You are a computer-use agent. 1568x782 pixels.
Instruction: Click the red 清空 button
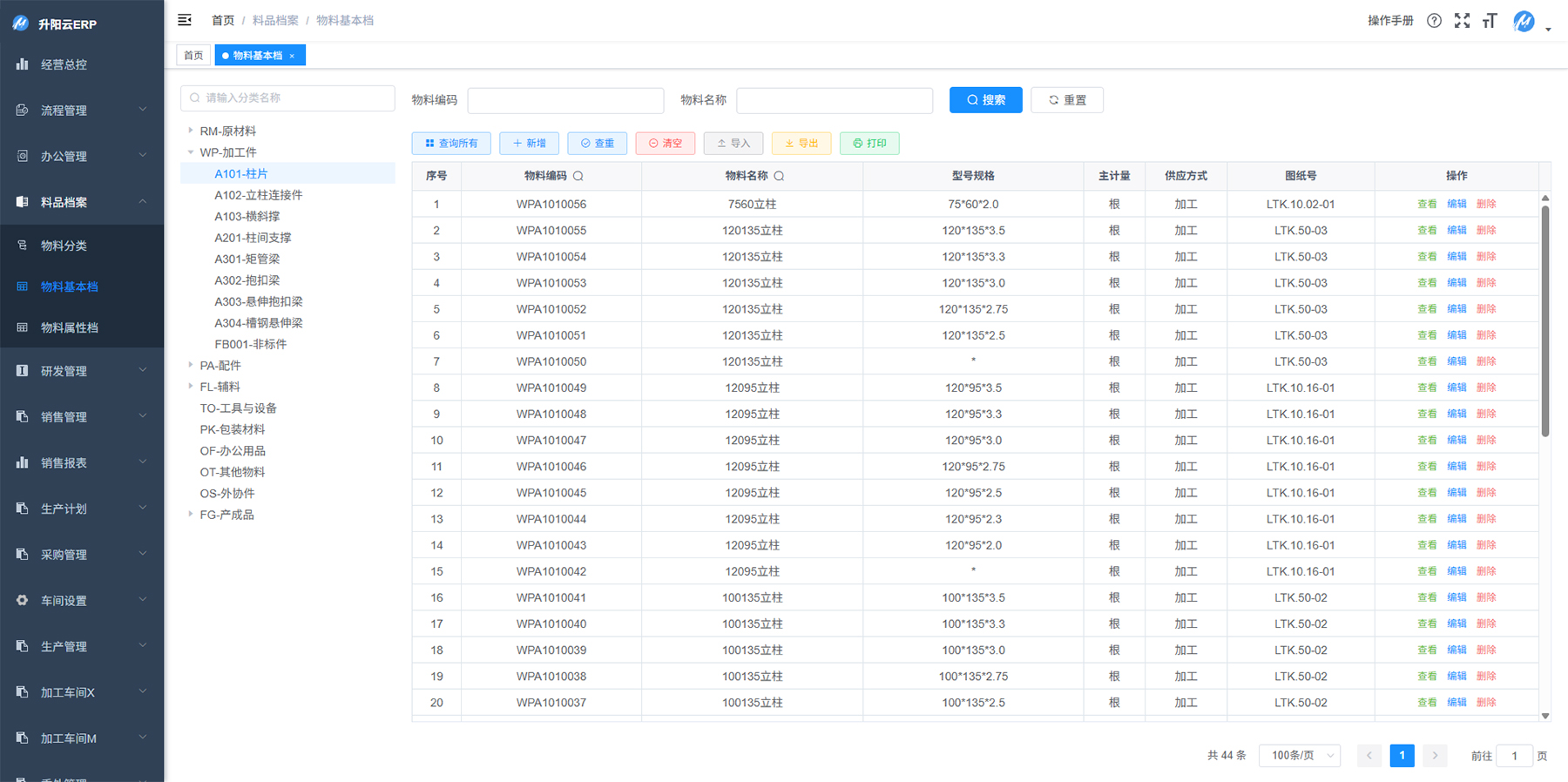point(666,144)
